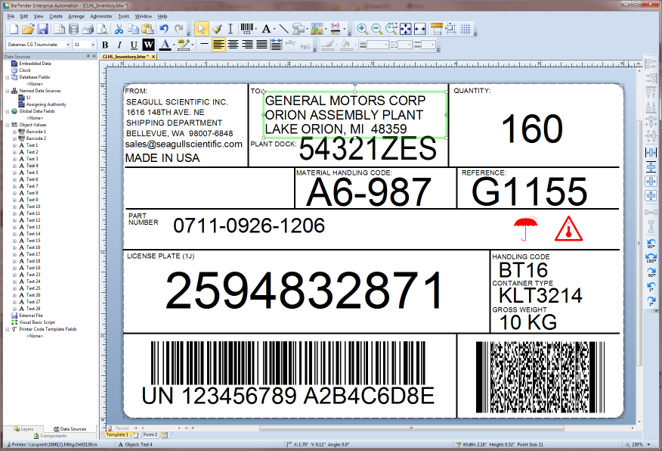
Task: Open the font color dropdown arrow
Action: click(x=174, y=45)
